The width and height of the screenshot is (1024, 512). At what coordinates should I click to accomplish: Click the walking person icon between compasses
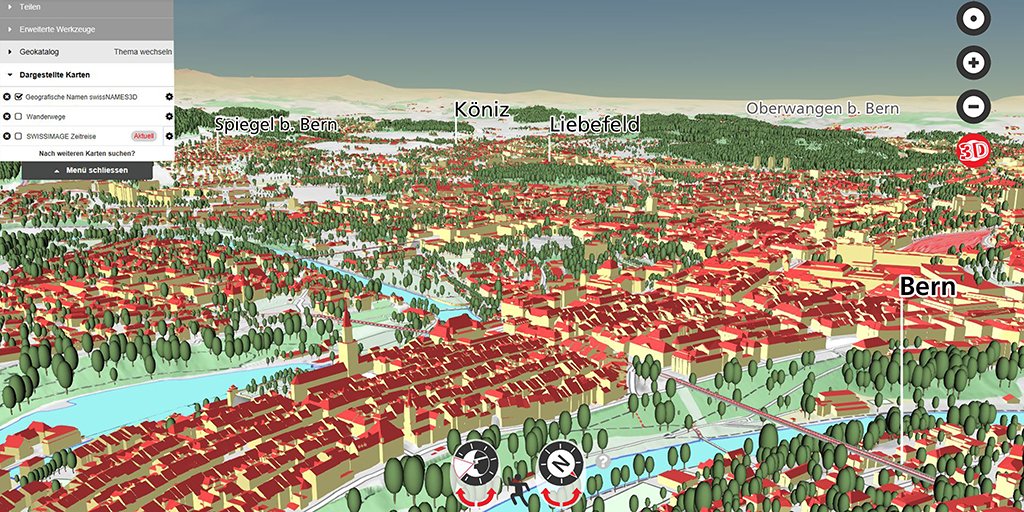(x=519, y=490)
